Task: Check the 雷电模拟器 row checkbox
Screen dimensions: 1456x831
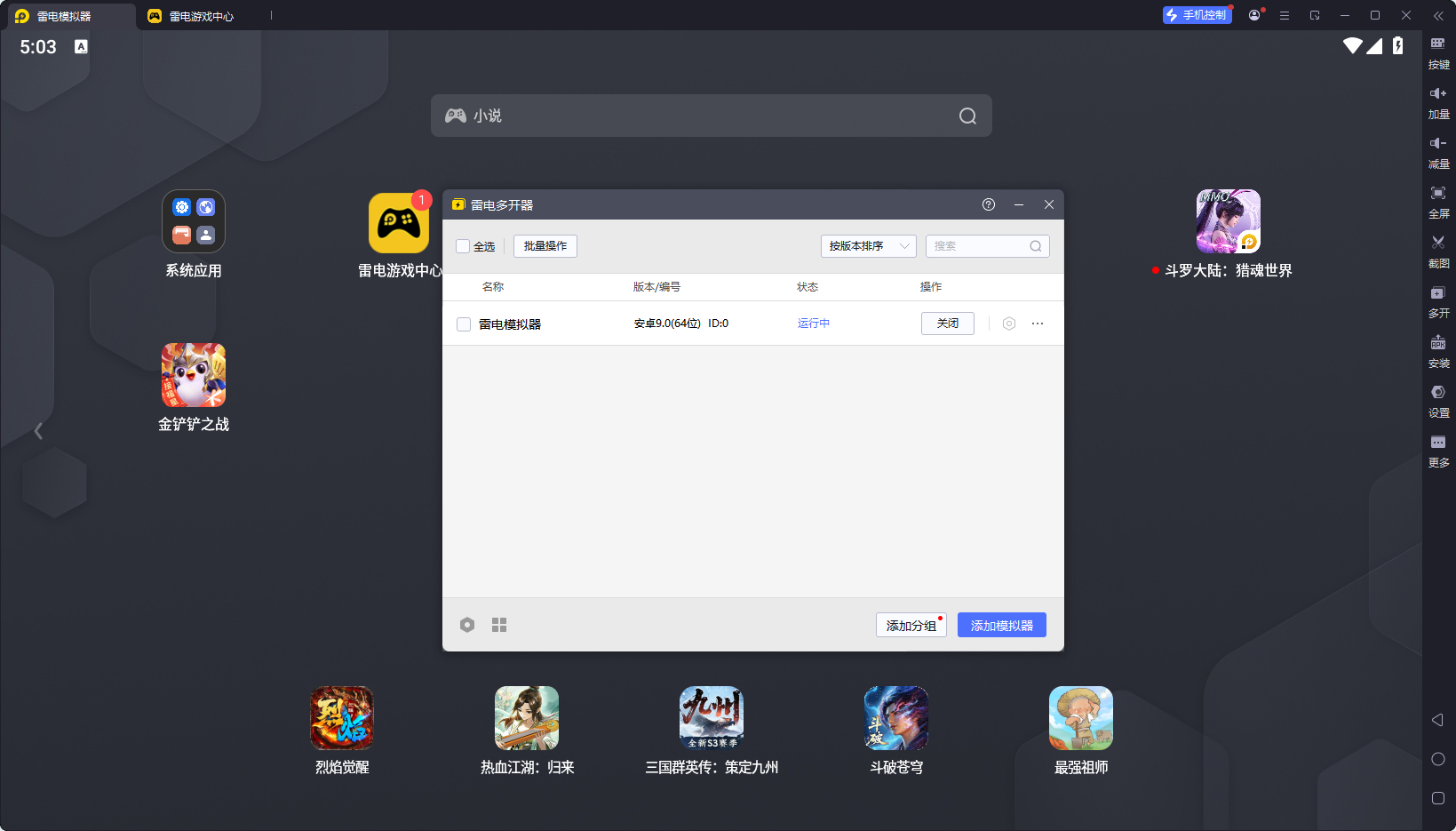Action: [464, 324]
